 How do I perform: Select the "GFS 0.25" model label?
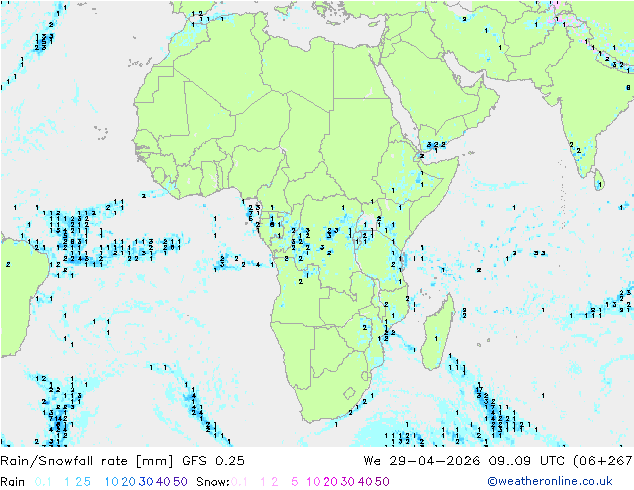pyautogui.click(x=213, y=461)
